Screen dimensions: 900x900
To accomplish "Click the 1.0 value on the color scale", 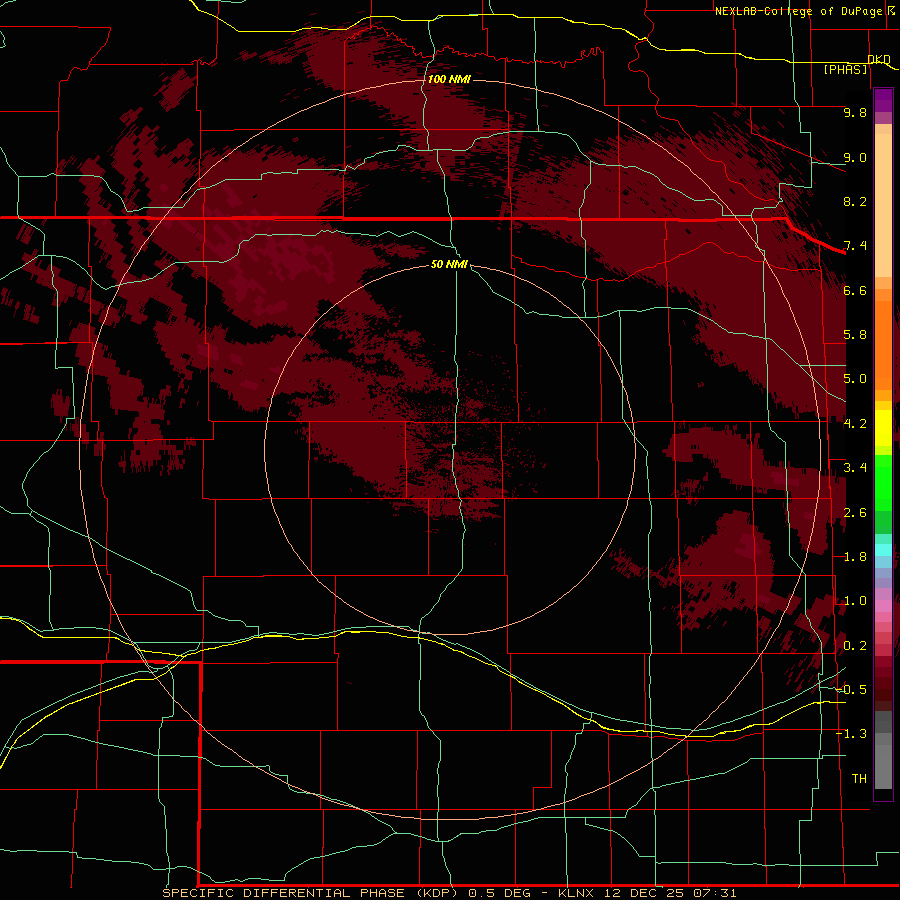I will pos(855,601).
